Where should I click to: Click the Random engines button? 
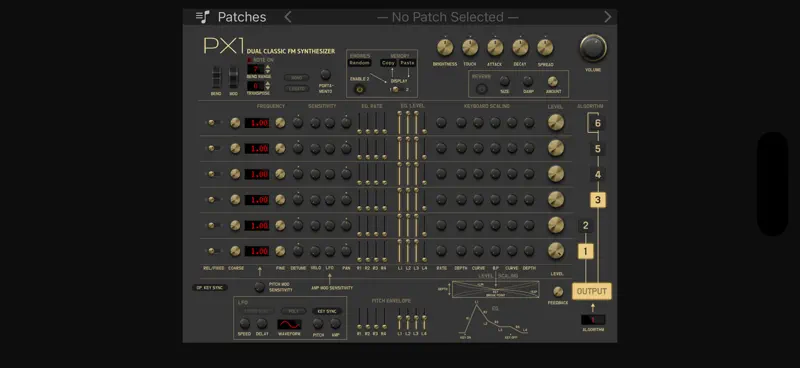point(359,63)
